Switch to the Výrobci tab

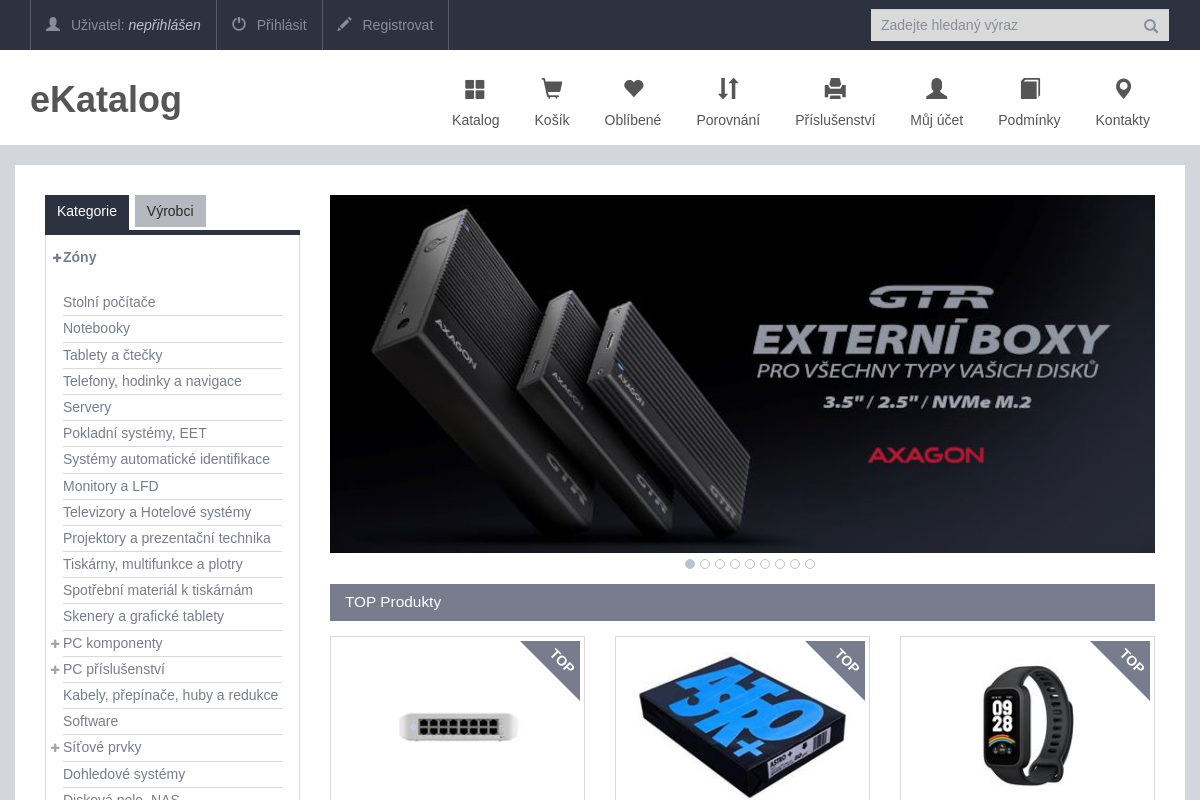click(170, 211)
